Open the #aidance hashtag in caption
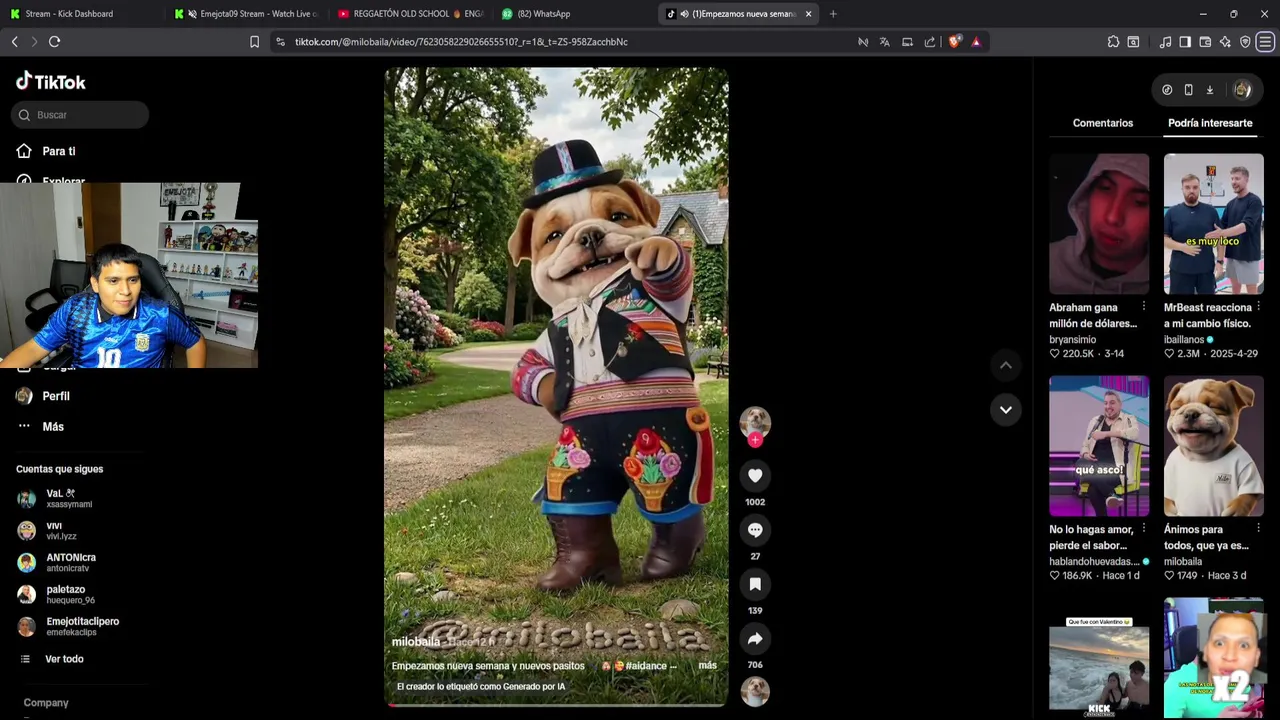Screen dimensions: 1280x720 [646, 666]
